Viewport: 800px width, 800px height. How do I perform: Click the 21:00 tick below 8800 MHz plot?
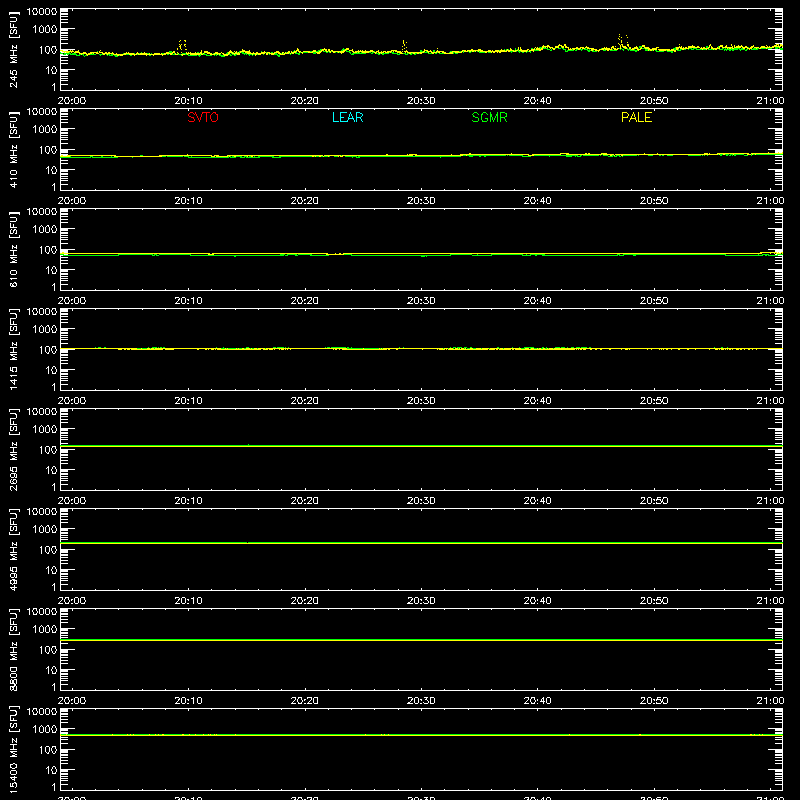[770, 701]
